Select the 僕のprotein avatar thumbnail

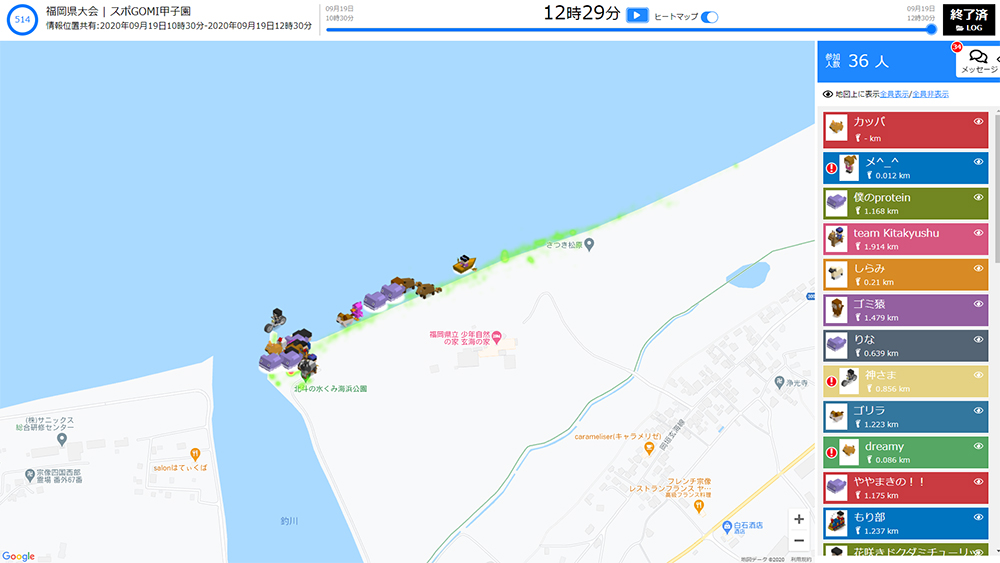(836, 204)
